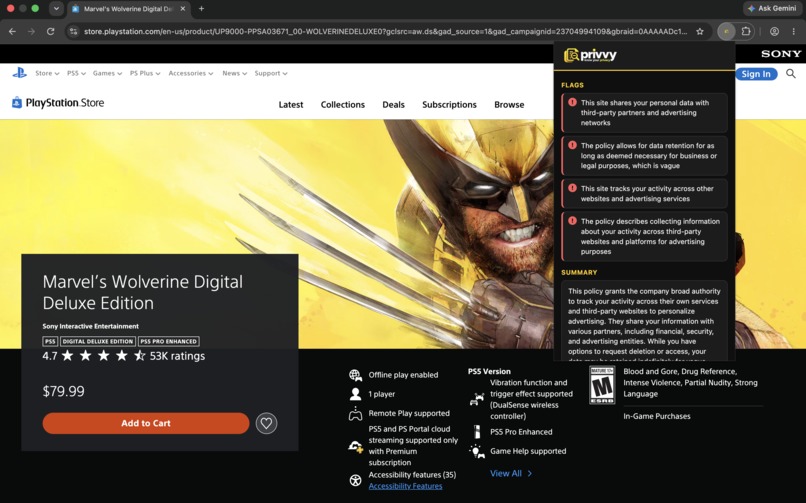Expand the Support dropdown menu
This screenshot has height=503, width=806.
pyautogui.click(x=271, y=73)
